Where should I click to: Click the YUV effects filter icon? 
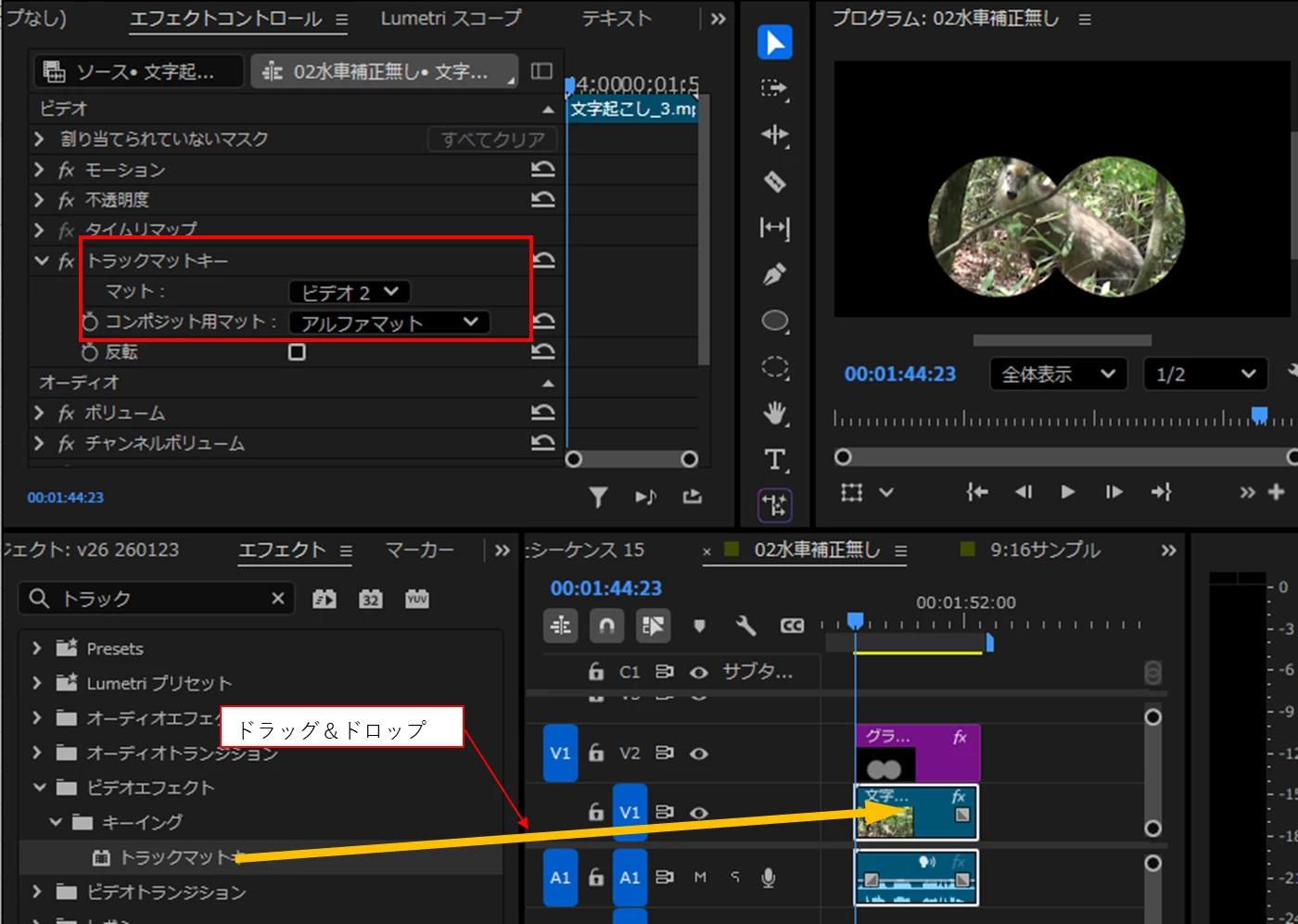[417, 600]
